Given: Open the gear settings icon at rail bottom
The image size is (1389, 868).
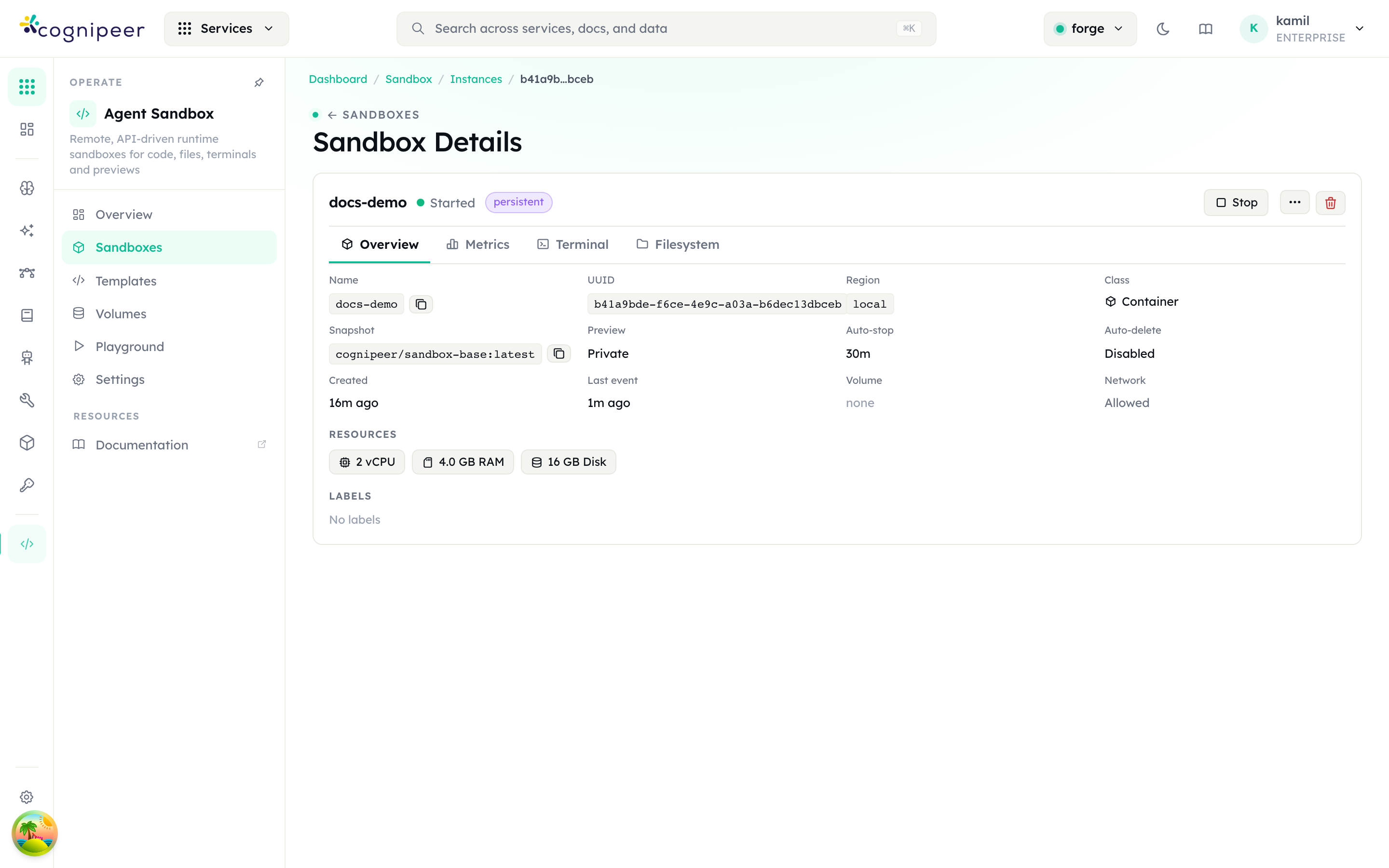Looking at the screenshot, I should point(27,797).
